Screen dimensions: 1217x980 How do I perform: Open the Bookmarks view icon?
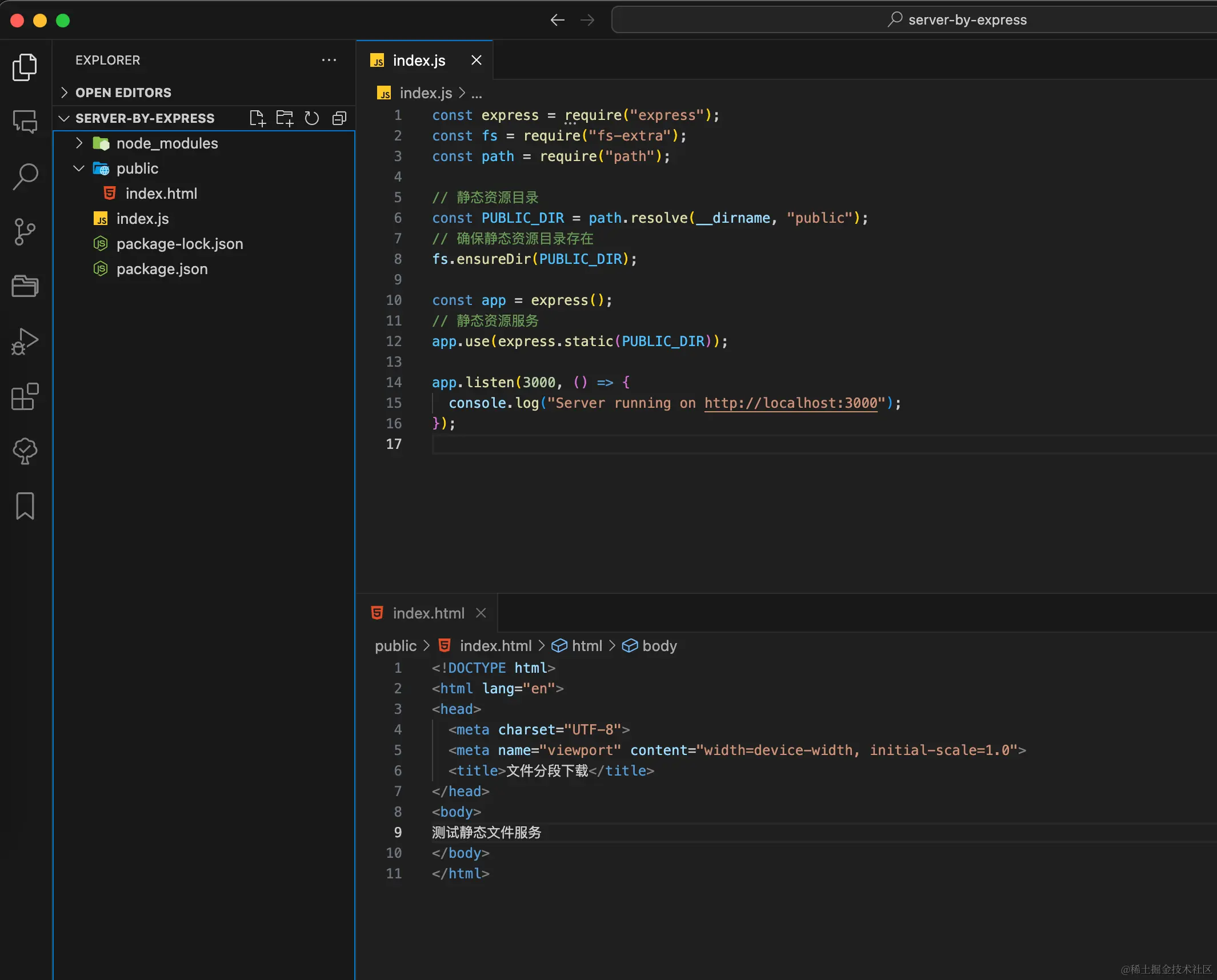[x=25, y=505]
